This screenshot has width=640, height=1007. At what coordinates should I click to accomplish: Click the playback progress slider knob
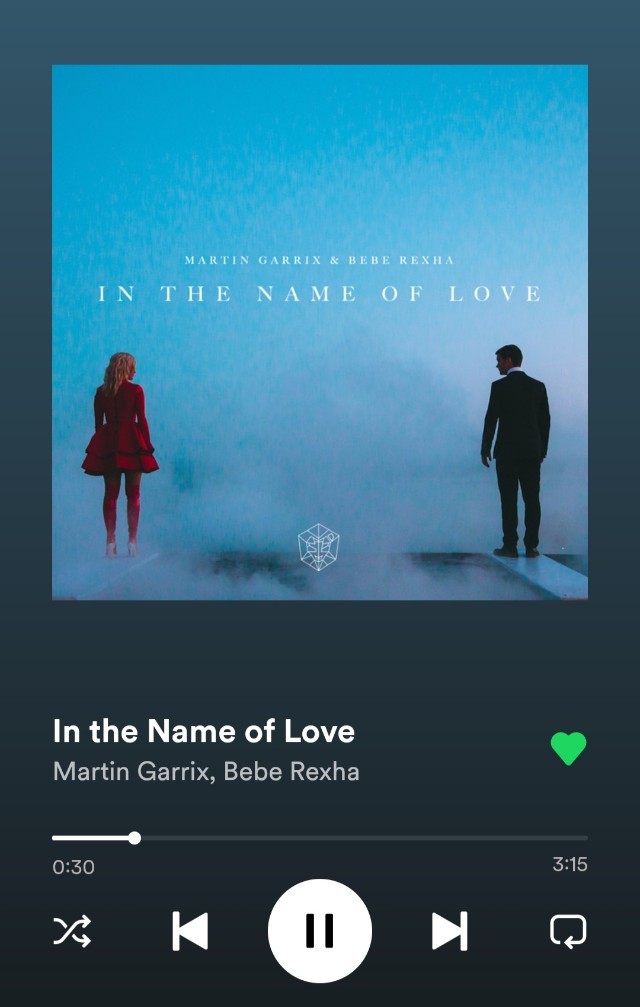tap(134, 837)
